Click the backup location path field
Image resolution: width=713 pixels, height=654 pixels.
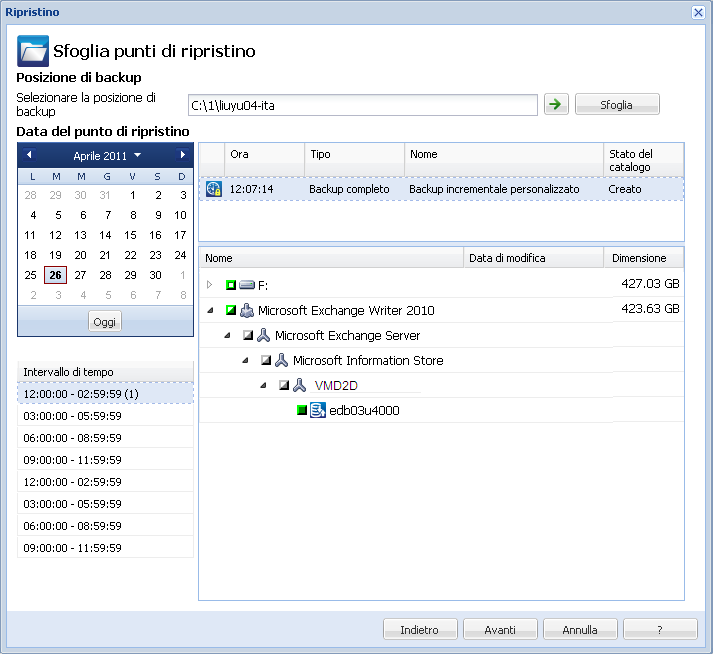(363, 105)
